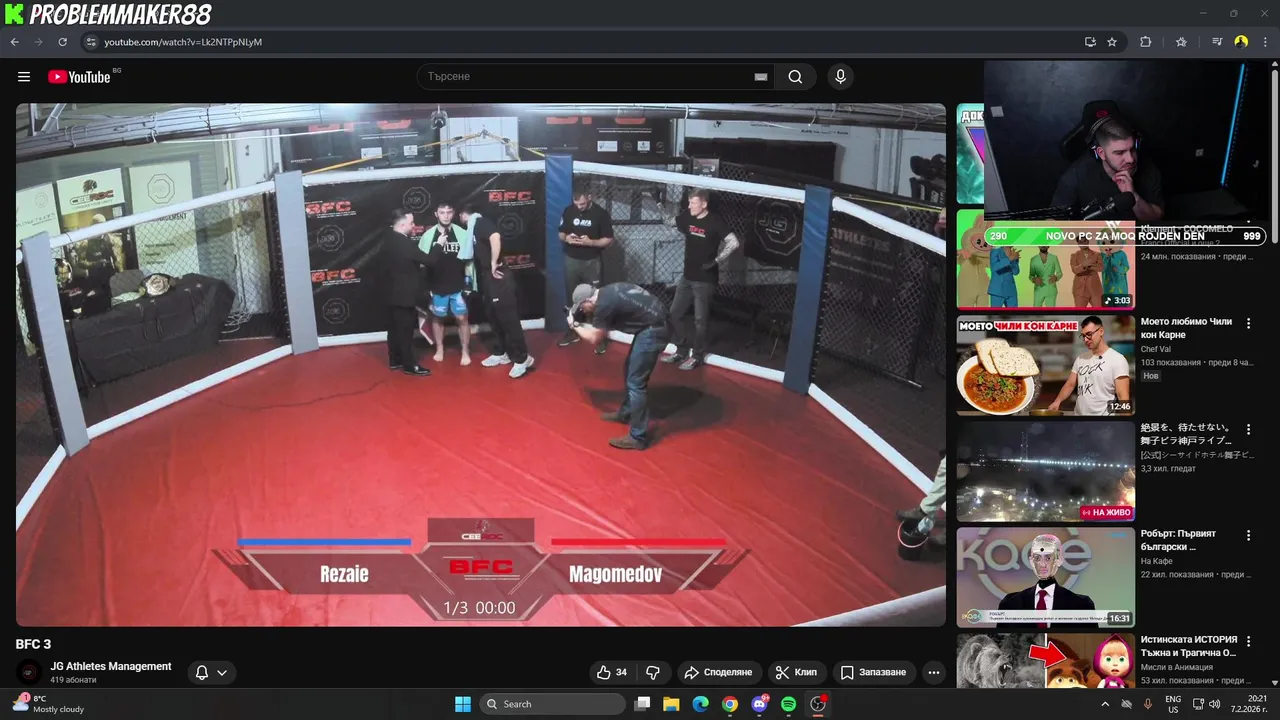Open ENG US language switcher
The height and width of the screenshot is (720, 1280).
click(x=1173, y=704)
